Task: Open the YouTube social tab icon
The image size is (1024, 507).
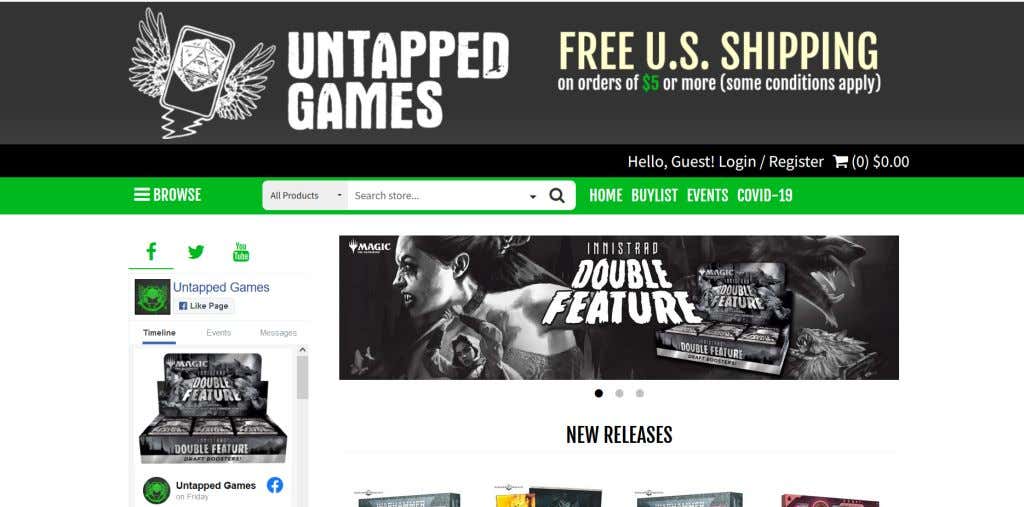Action: (241, 252)
